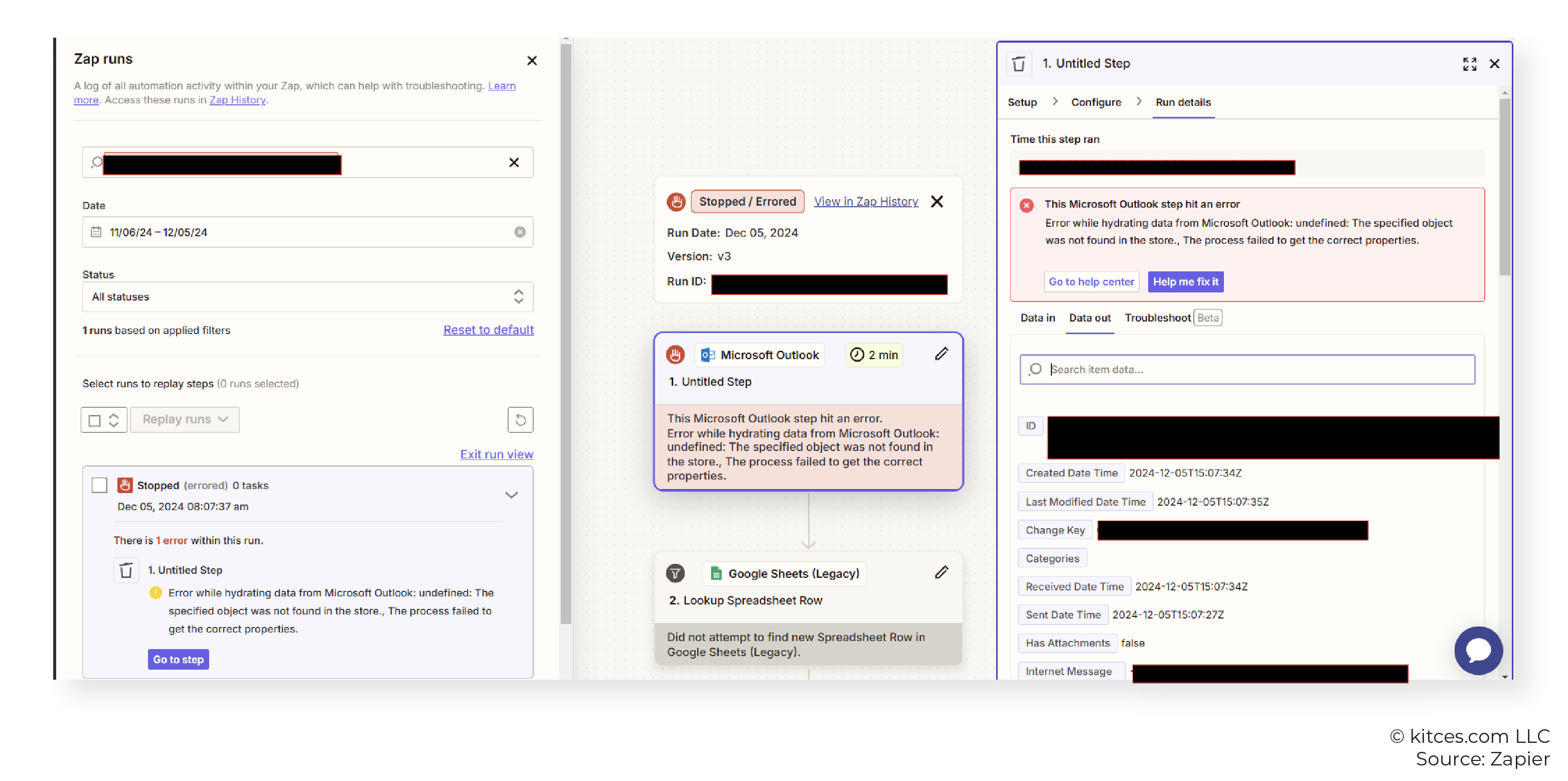This screenshot has width=1568, height=781.
Task: Open the Troubleshoot Beta tab
Action: 1173,318
